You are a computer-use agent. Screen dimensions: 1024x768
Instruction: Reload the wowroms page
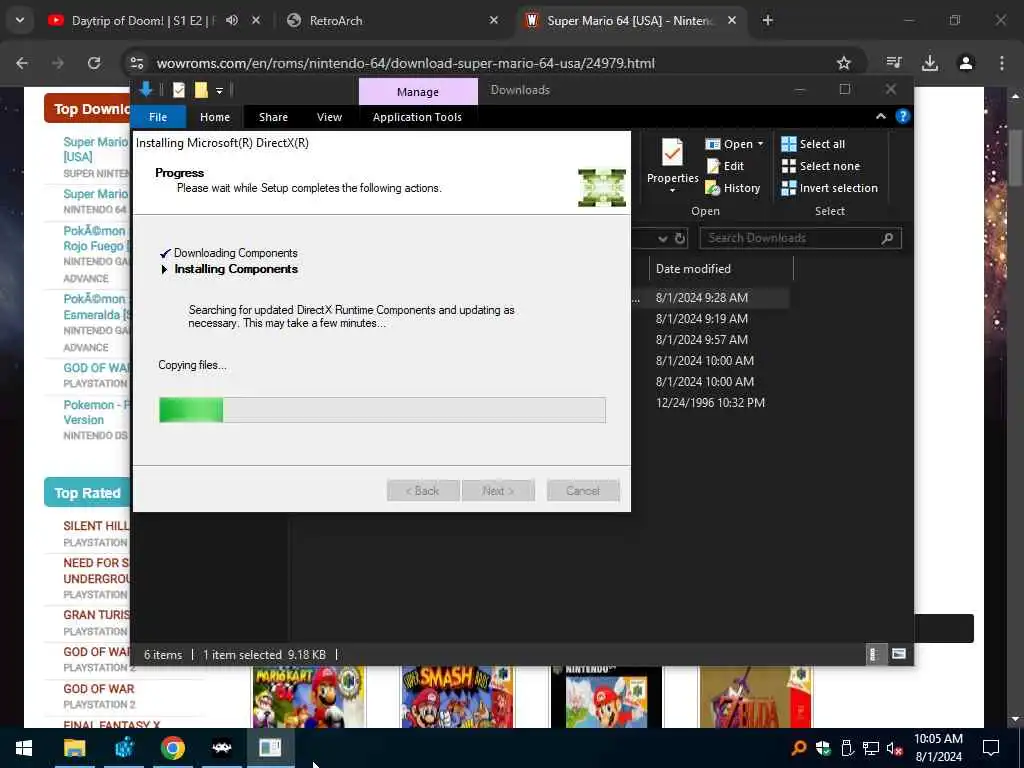(x=94, y=63)
